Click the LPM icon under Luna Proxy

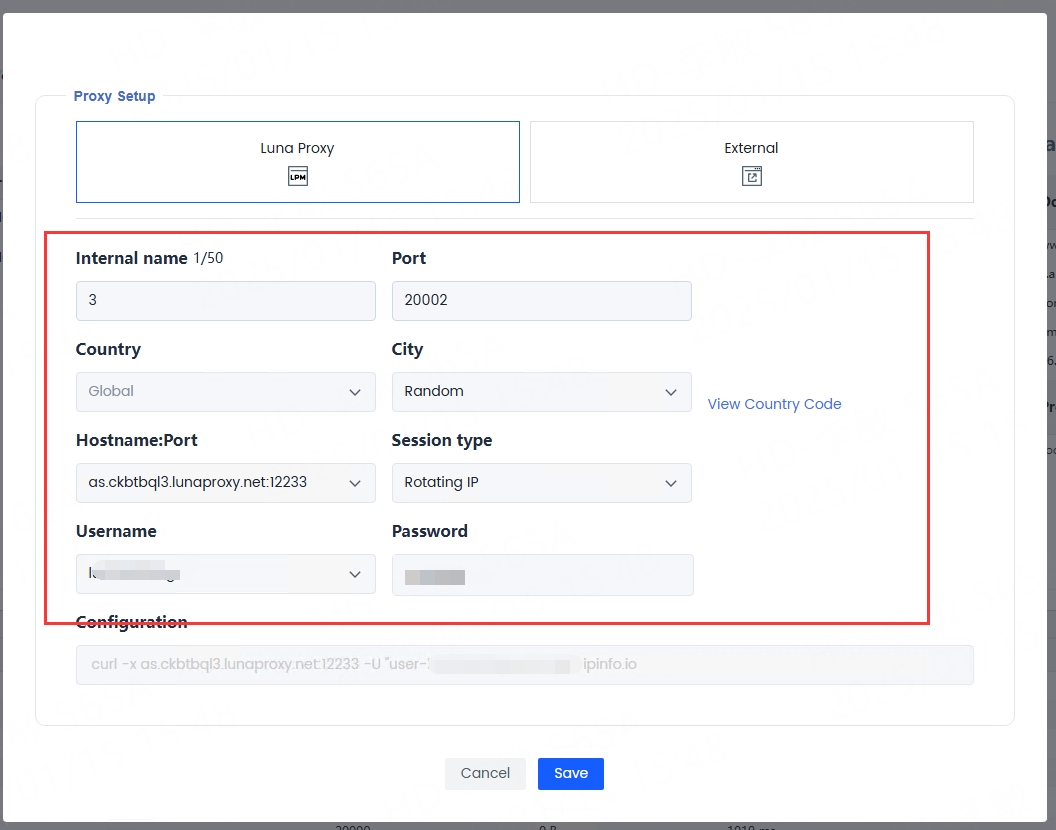point(297,177)
